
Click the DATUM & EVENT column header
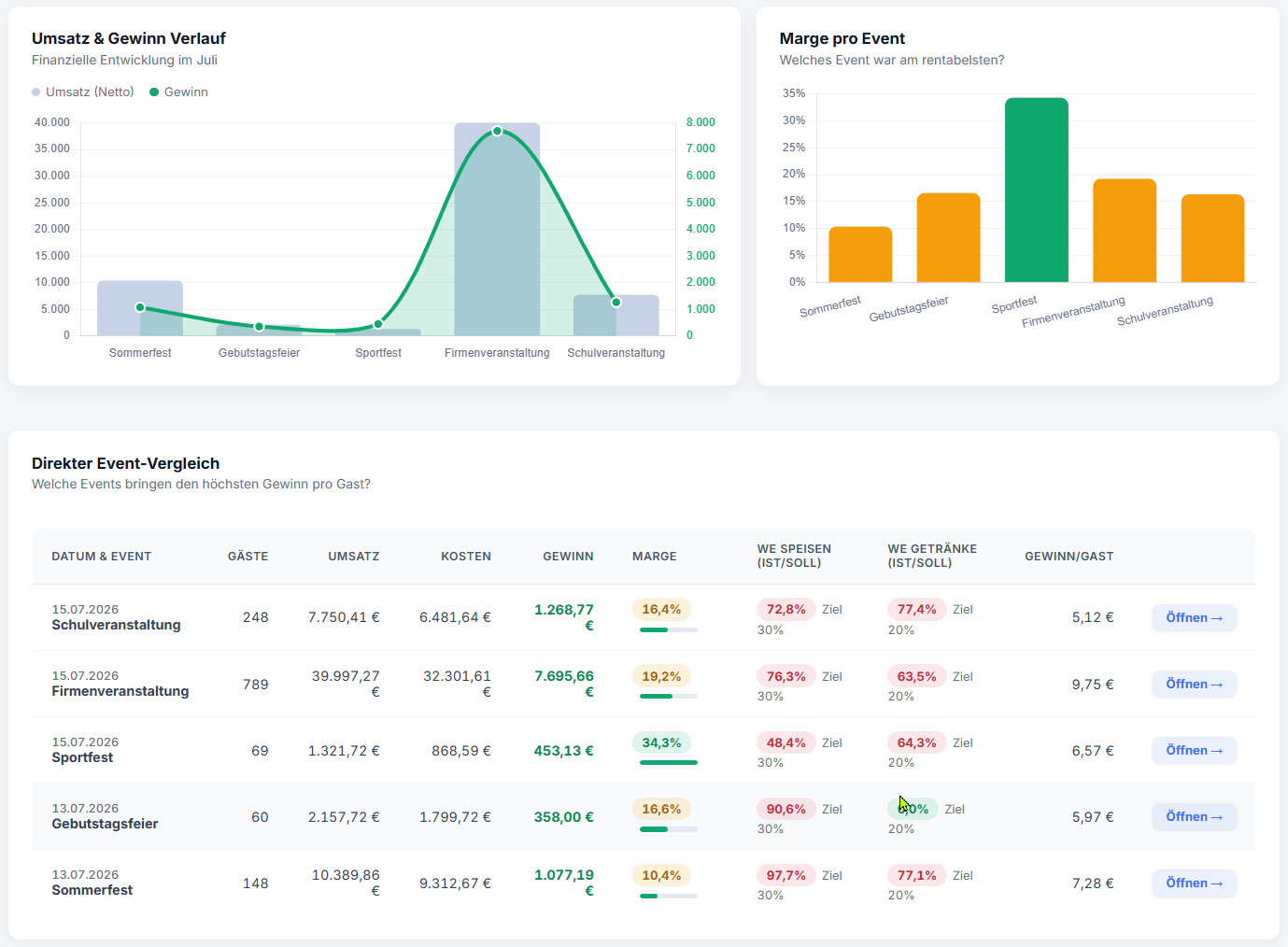click(x=101, y=557)
